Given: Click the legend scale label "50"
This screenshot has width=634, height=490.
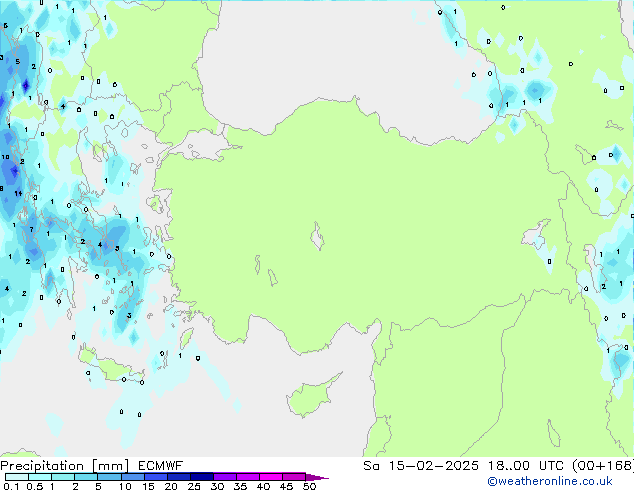Looking at the screenshot, I should point(309,486).
